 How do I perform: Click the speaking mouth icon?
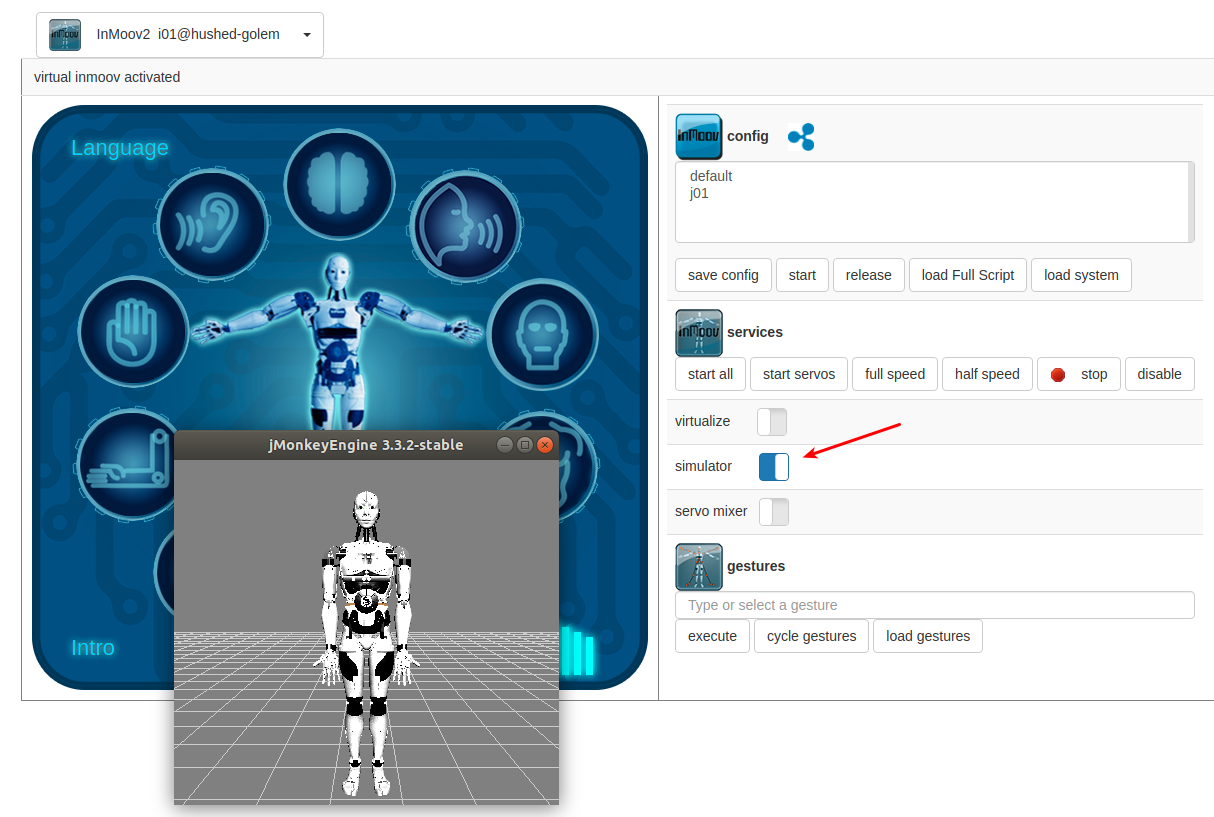(465, 225)
